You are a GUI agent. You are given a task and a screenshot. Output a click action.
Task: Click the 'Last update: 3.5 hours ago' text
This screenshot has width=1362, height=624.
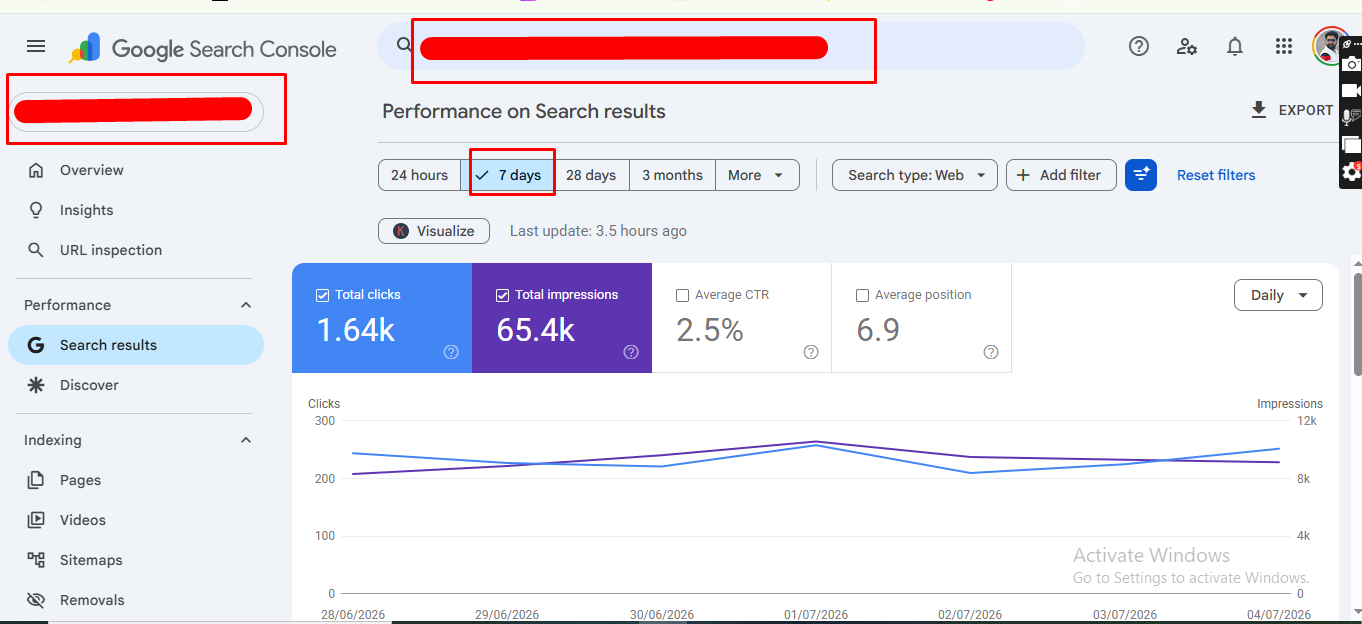click(598, 231)
